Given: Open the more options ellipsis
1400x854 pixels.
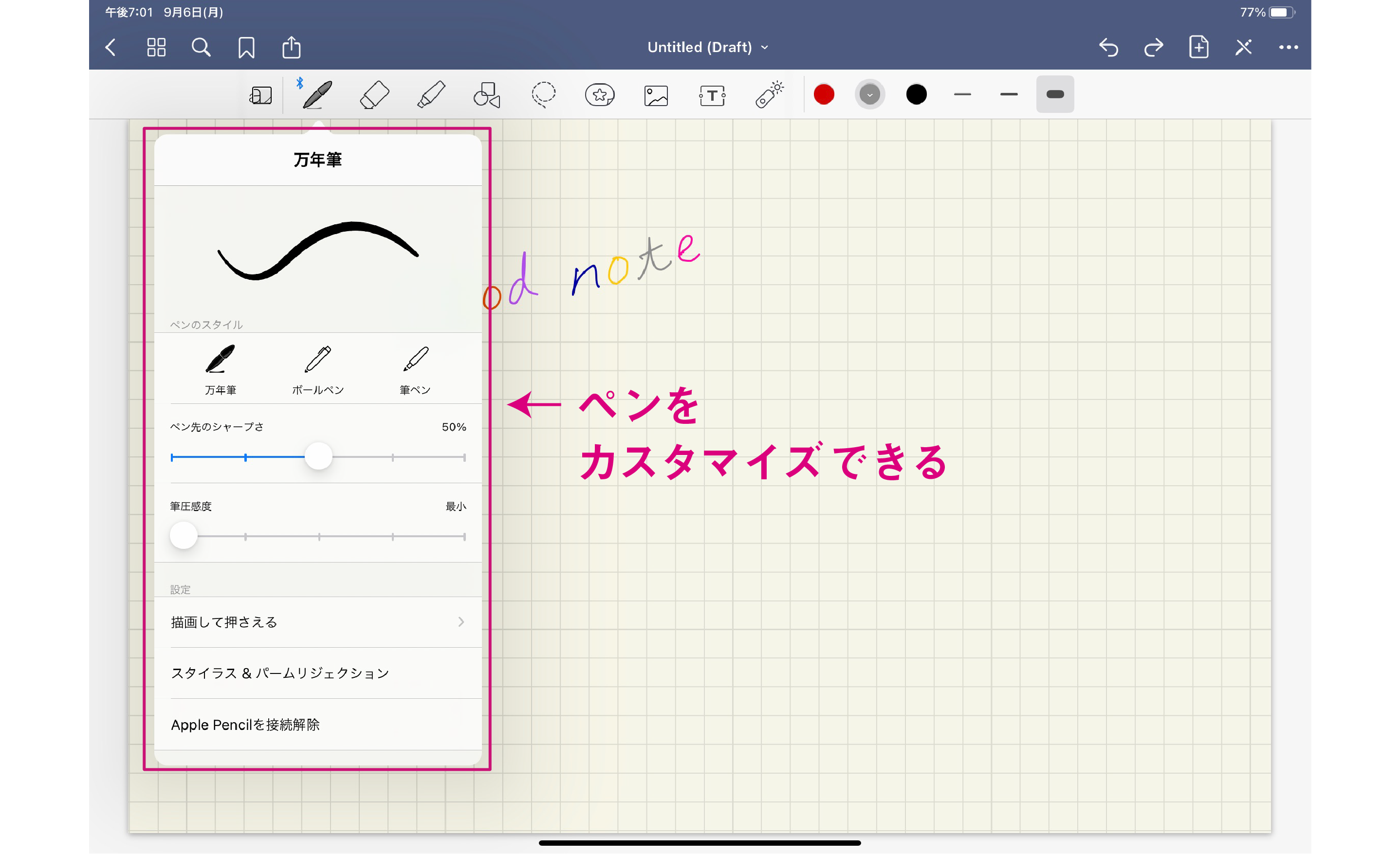Looking at the screenshot, I should (x=1288, y=47).
